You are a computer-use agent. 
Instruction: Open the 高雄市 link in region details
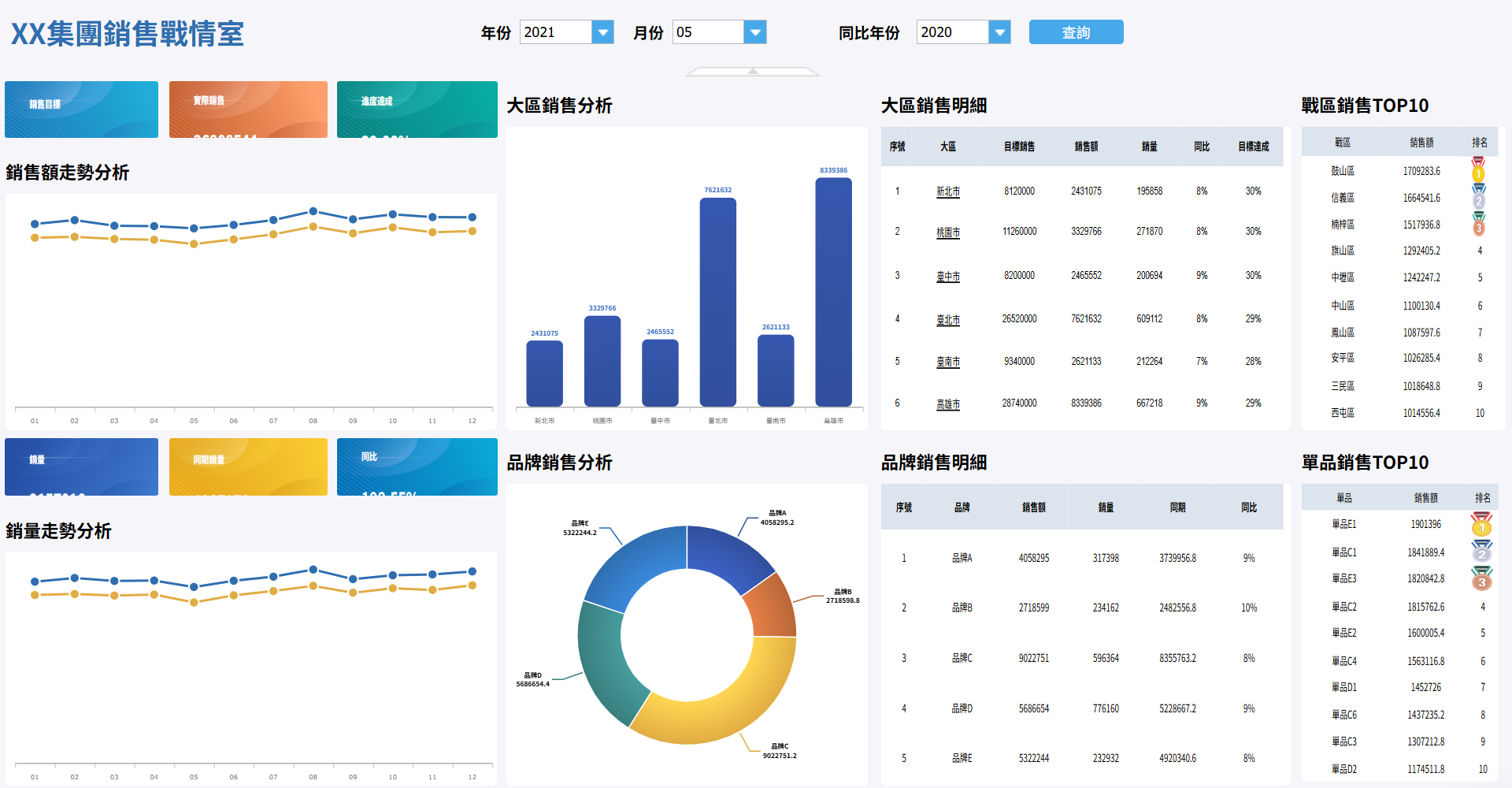coord(948,404)
